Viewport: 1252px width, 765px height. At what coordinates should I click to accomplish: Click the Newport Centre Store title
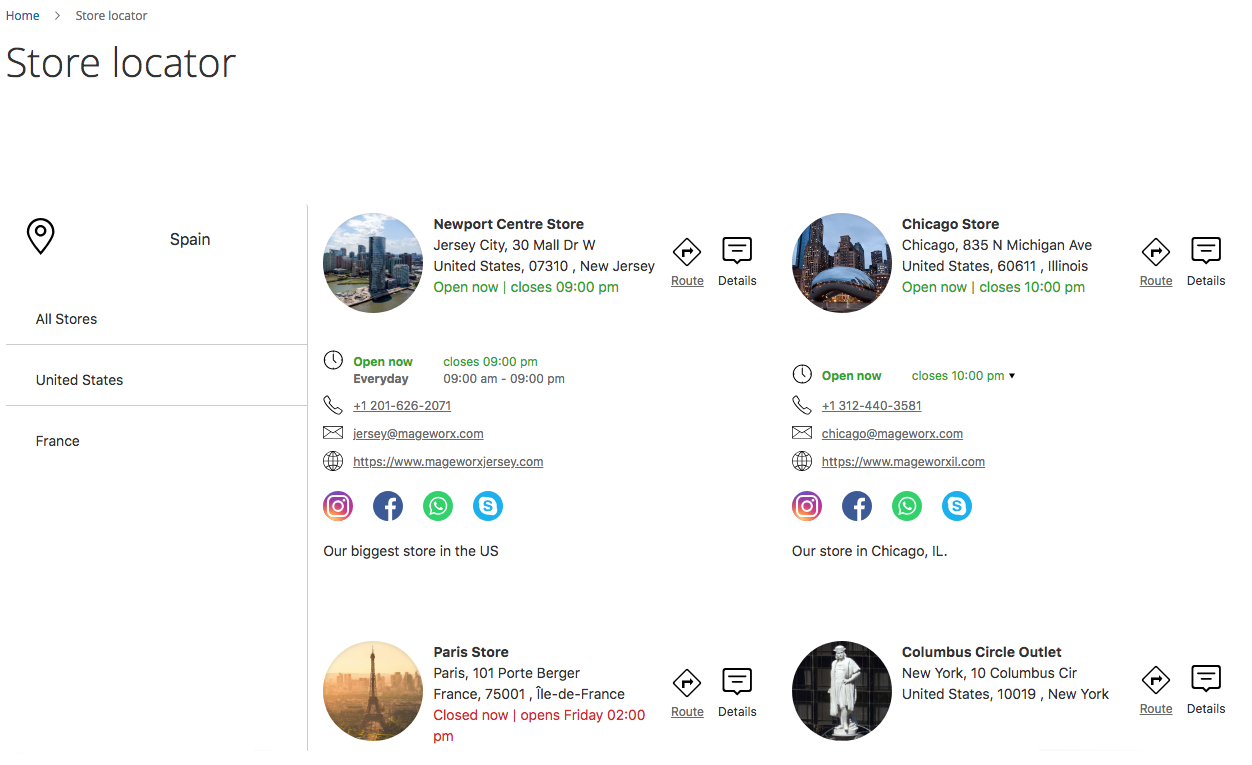click(x=508, y=224)
